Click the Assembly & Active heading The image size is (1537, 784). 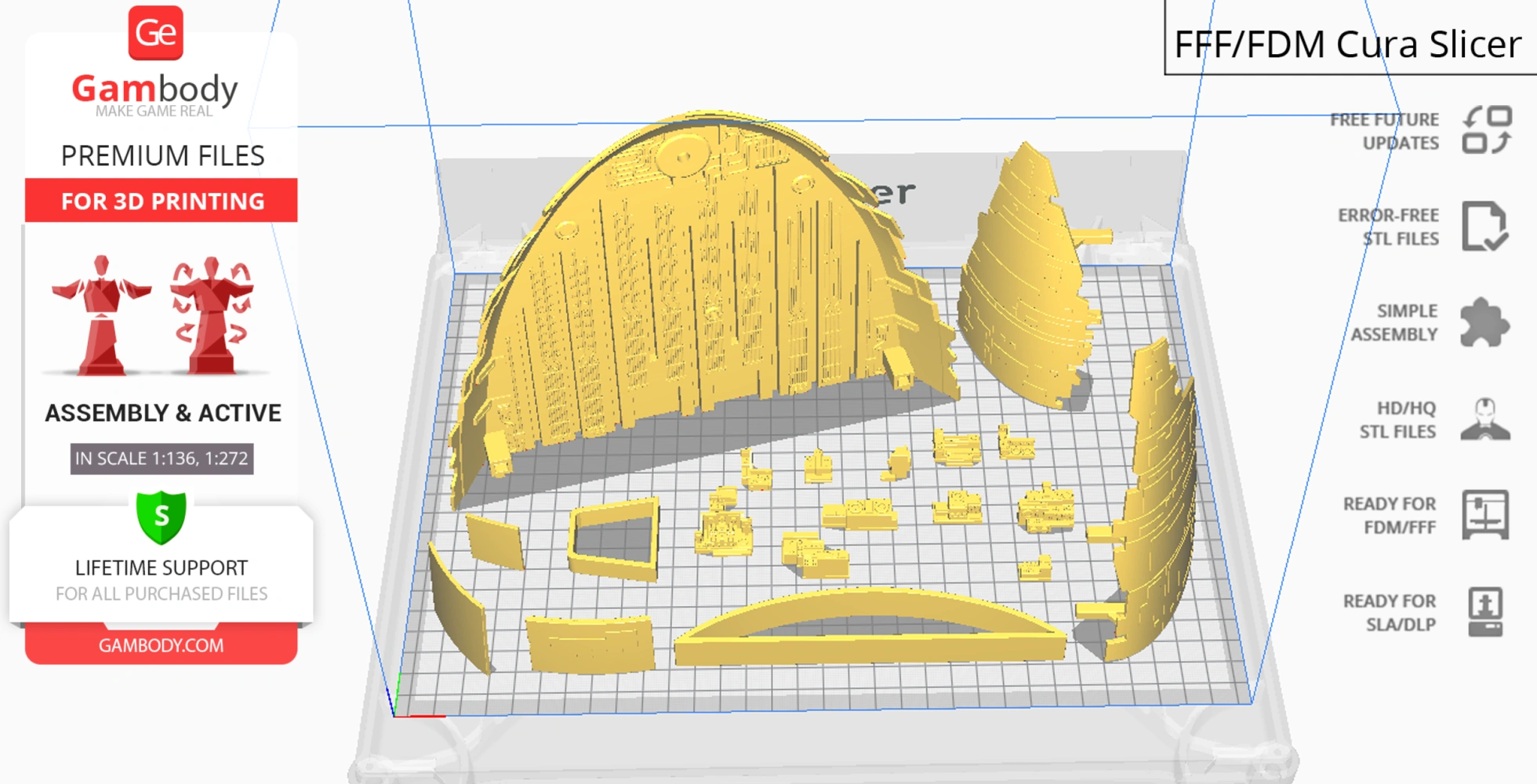point(162,412)
